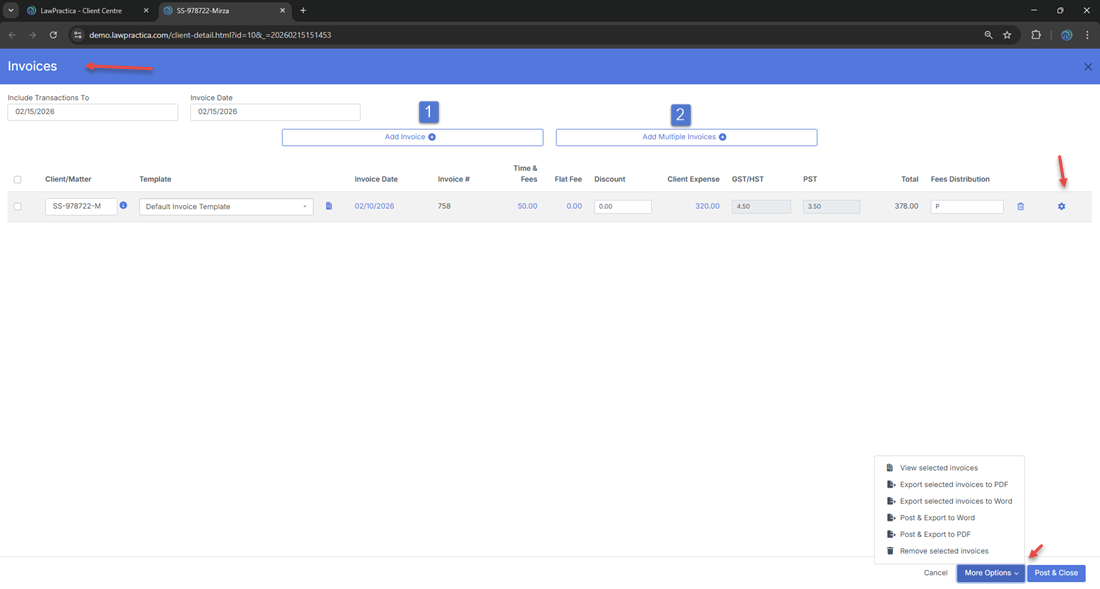Click the Discount input field
1100x589 pixels.
pos(622,207)
